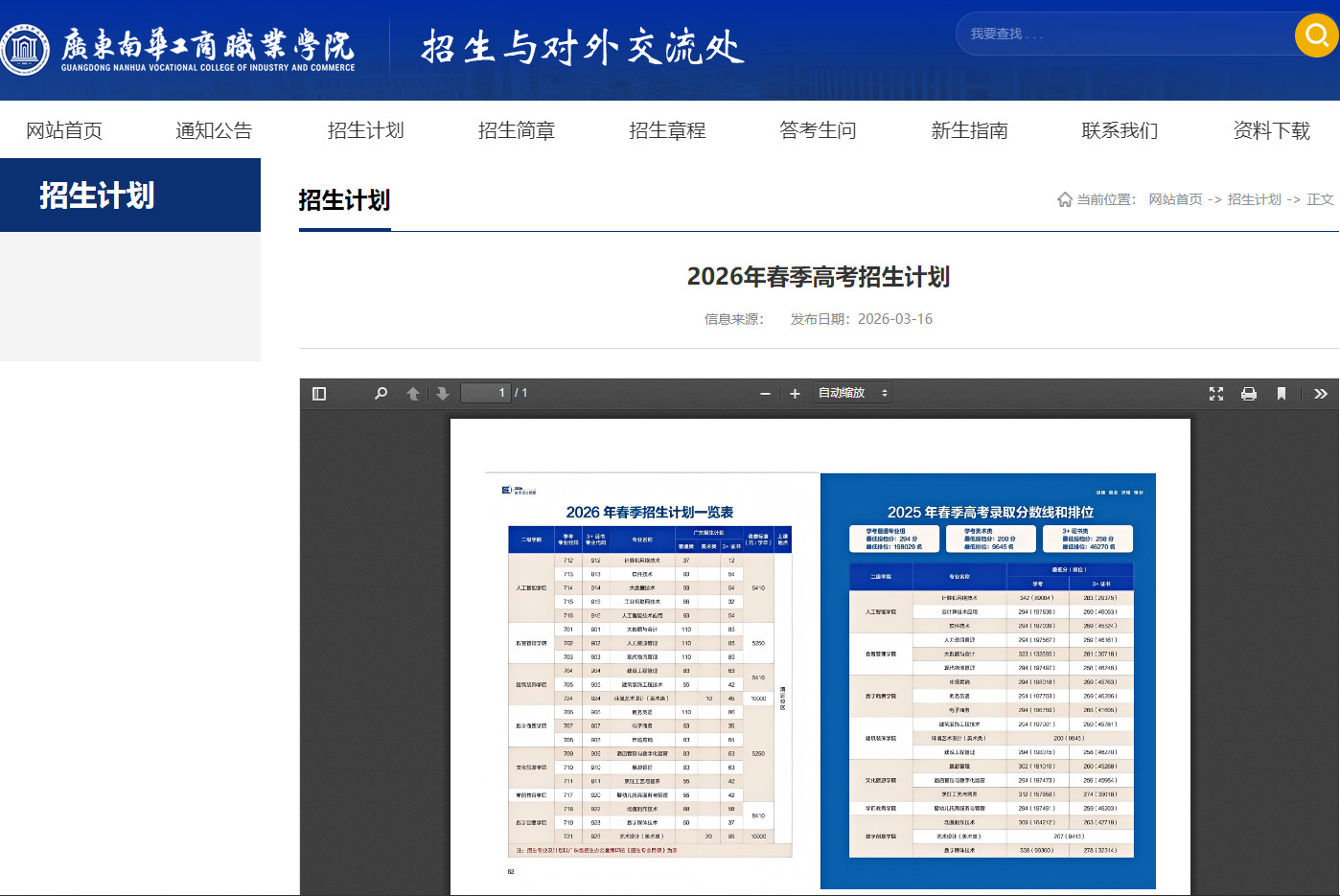Toggle the PDF sidebar panel
The image size is (1340, 896).
point(319,393)
